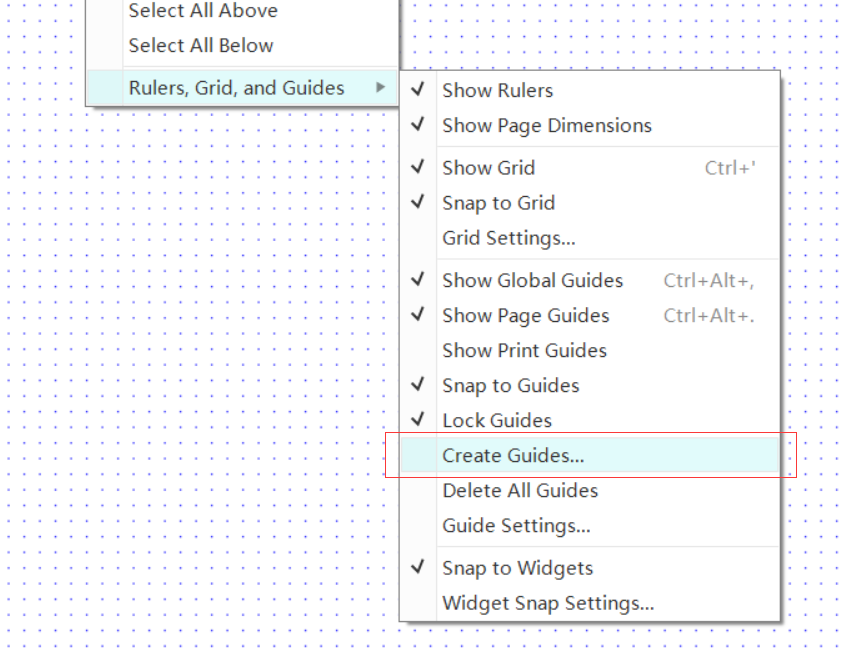
Task: Unlock guides via Lock Guides
Action: (x=496, y=421)
